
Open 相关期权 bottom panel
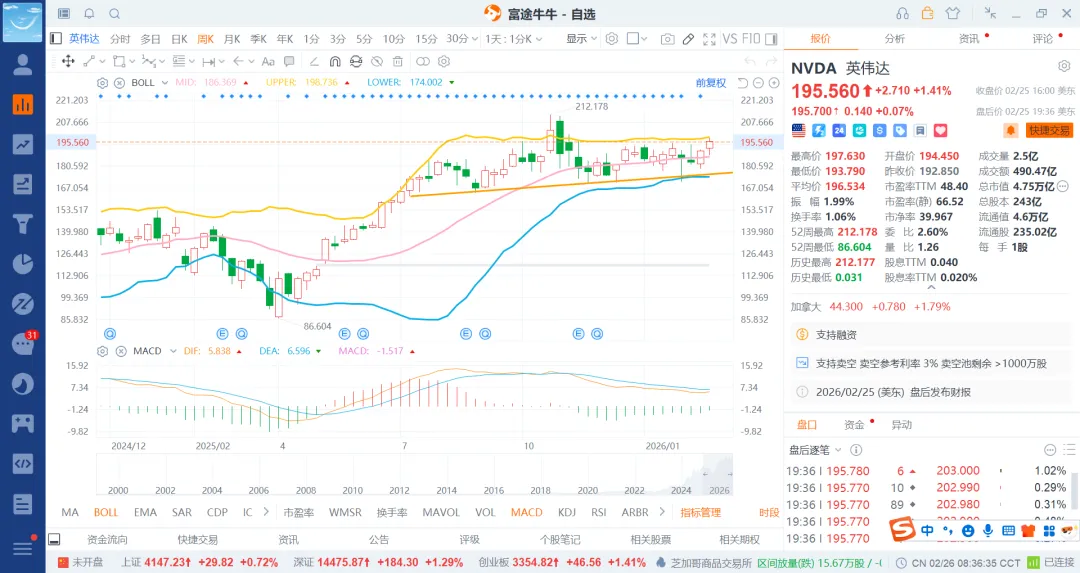740,539
